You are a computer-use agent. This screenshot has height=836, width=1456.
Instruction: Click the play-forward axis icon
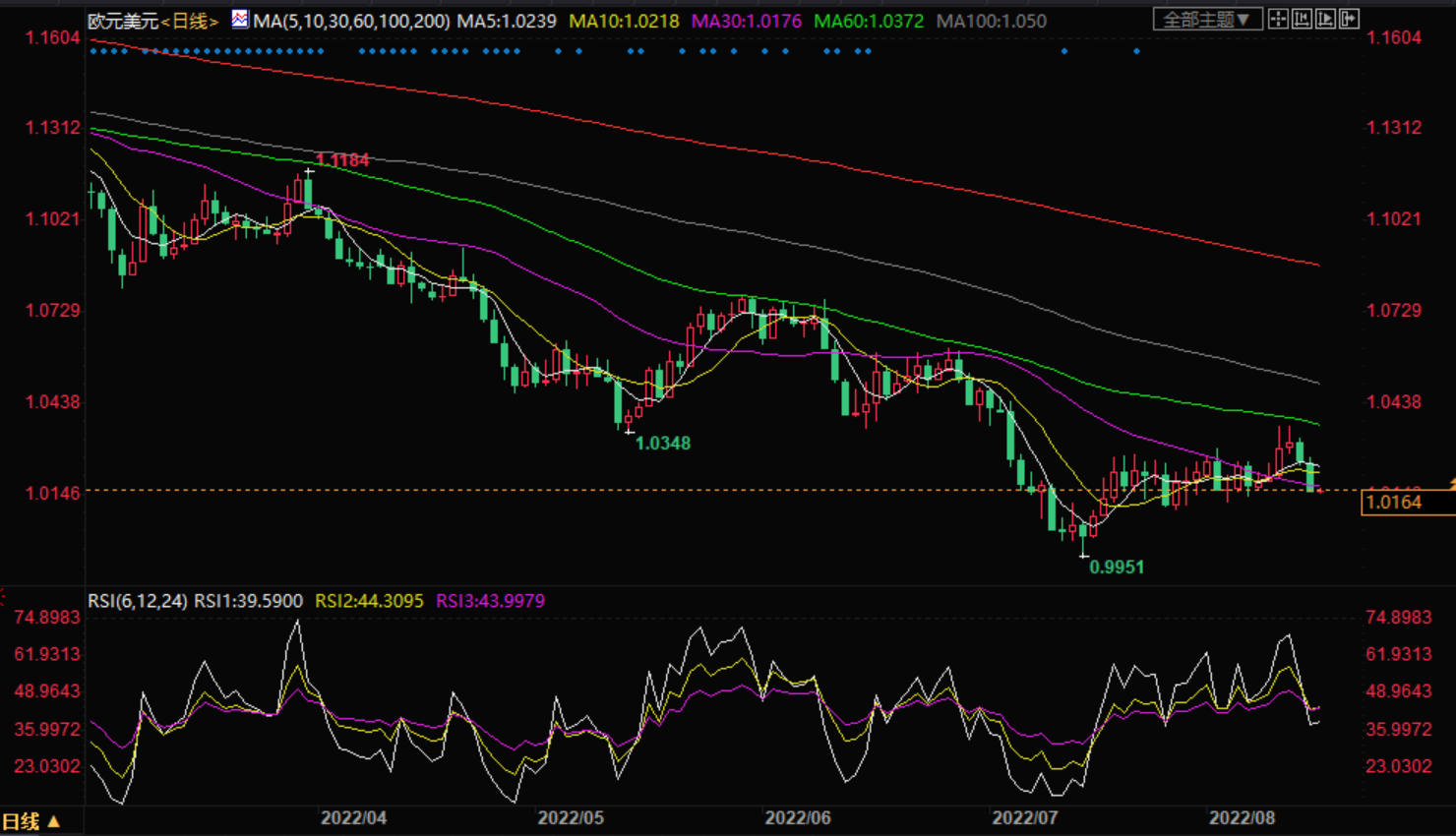tap(1325, 19)
